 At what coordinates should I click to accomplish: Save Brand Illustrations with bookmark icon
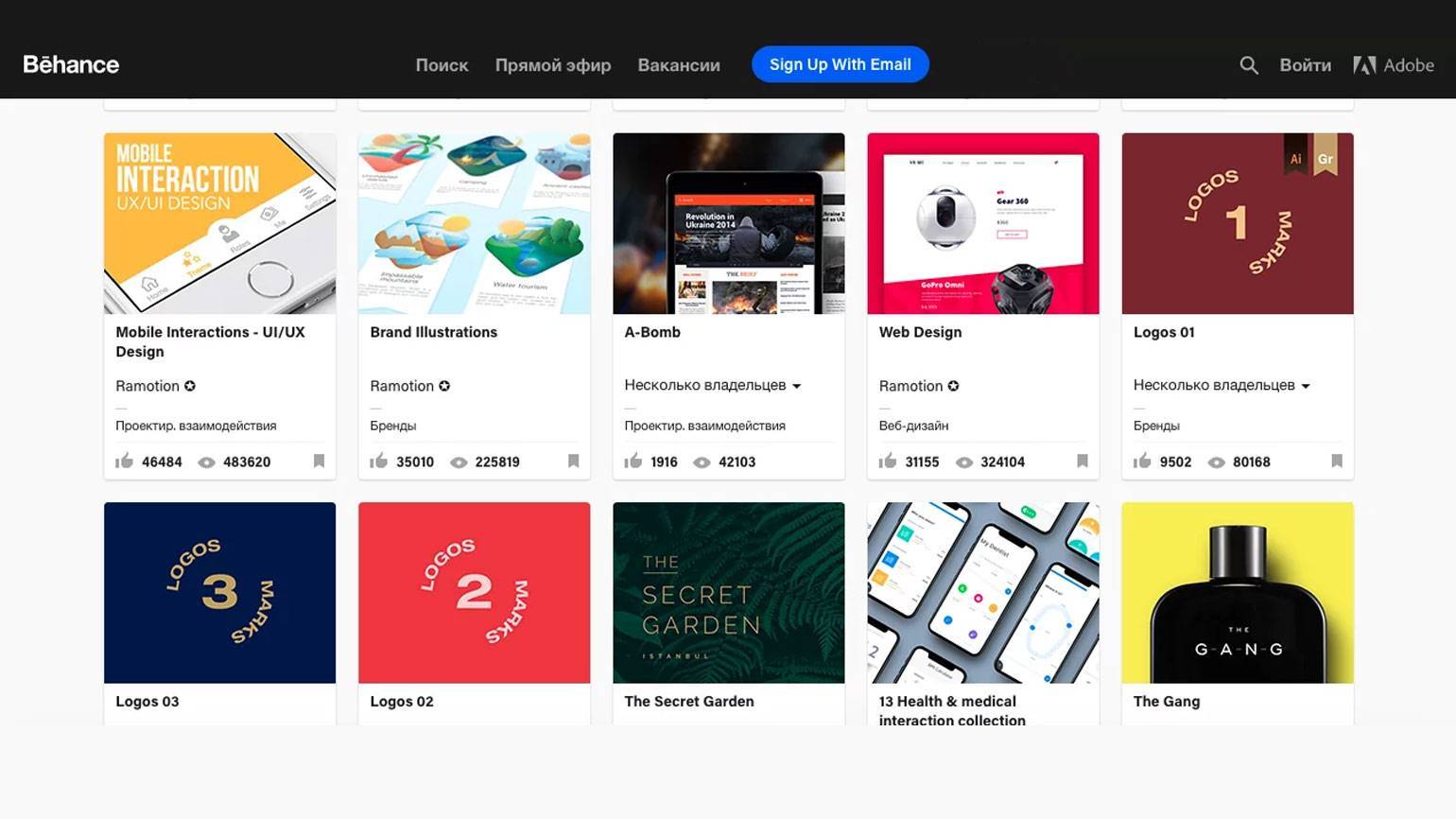tap(573, 462)
